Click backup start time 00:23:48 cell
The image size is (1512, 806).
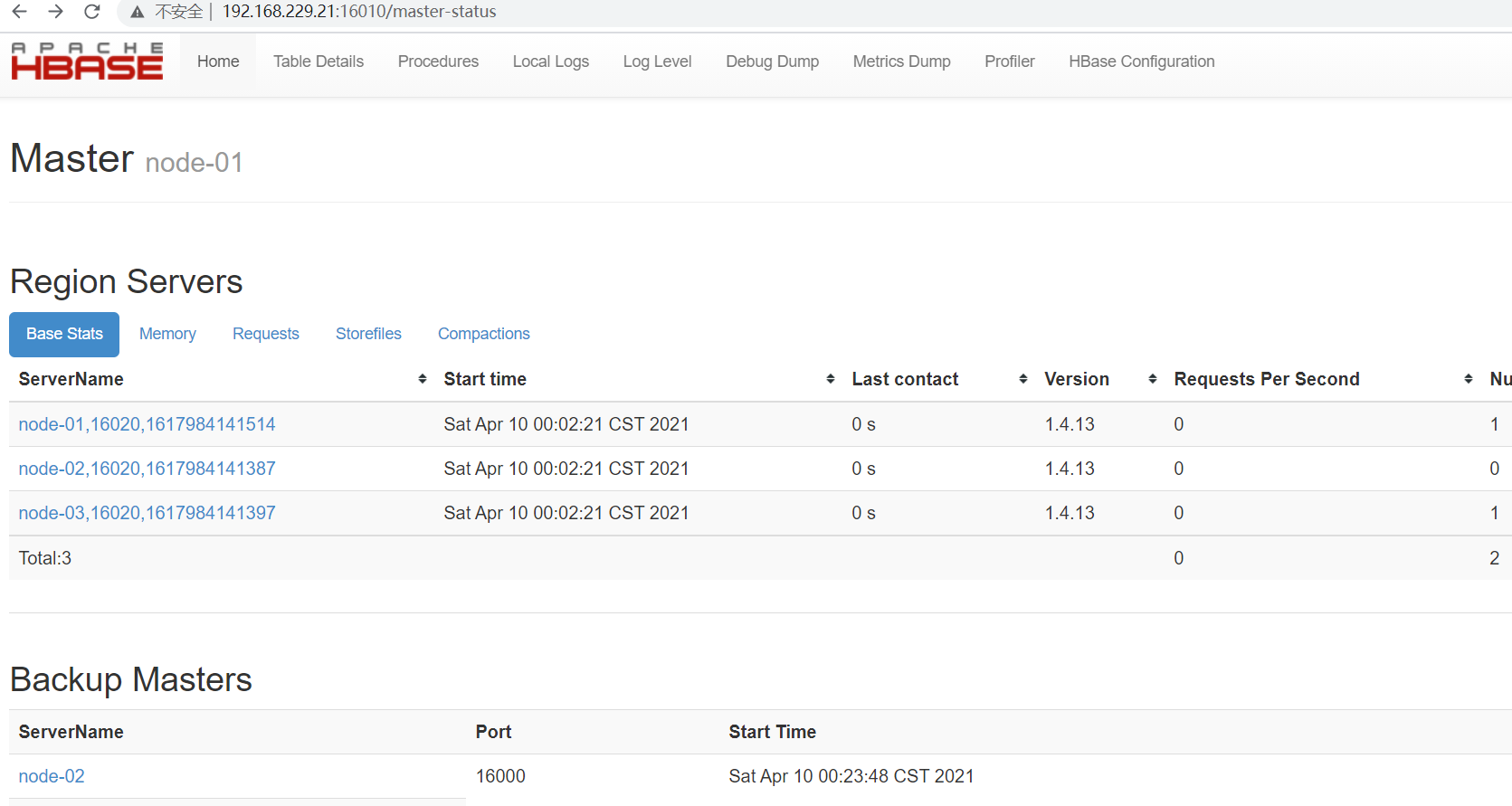point(851,776)
